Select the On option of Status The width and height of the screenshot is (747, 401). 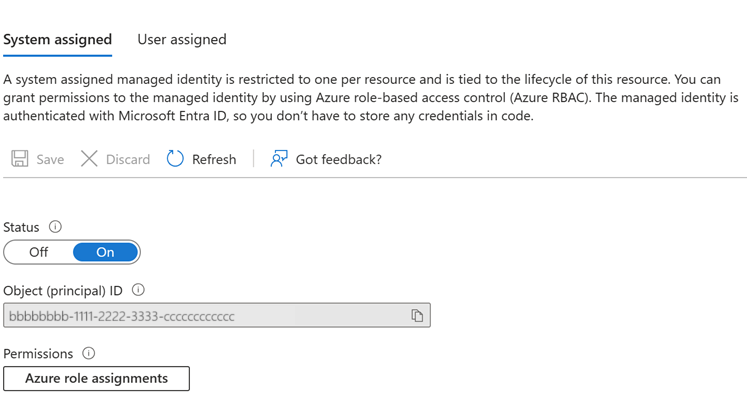click(105, 252)
